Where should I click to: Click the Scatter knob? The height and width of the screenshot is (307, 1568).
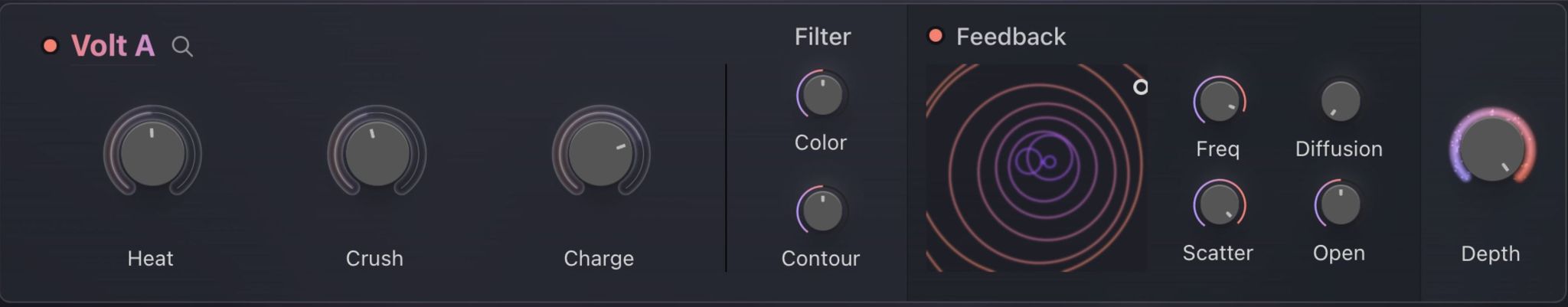(1219, 204)
